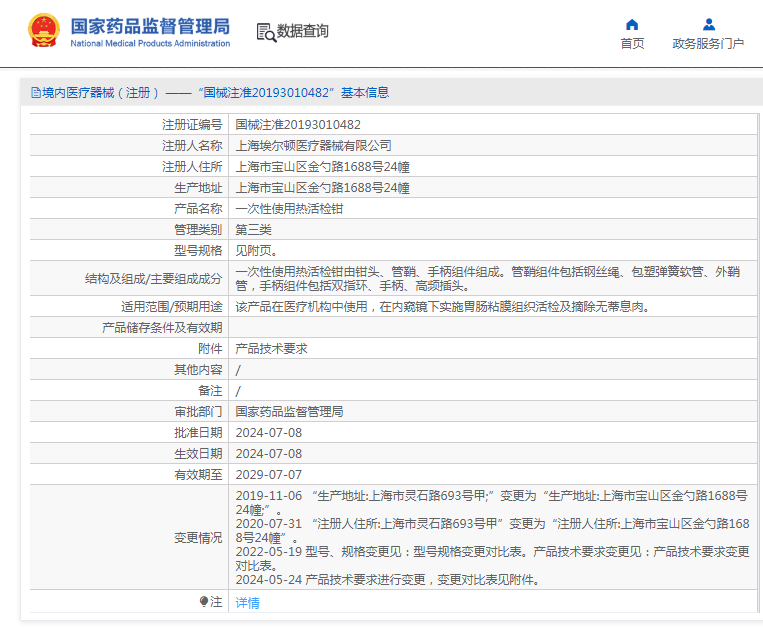This screenshot has height=630, width=763.
Task: Go to 首页 via text label
Action: coord(632,44)
